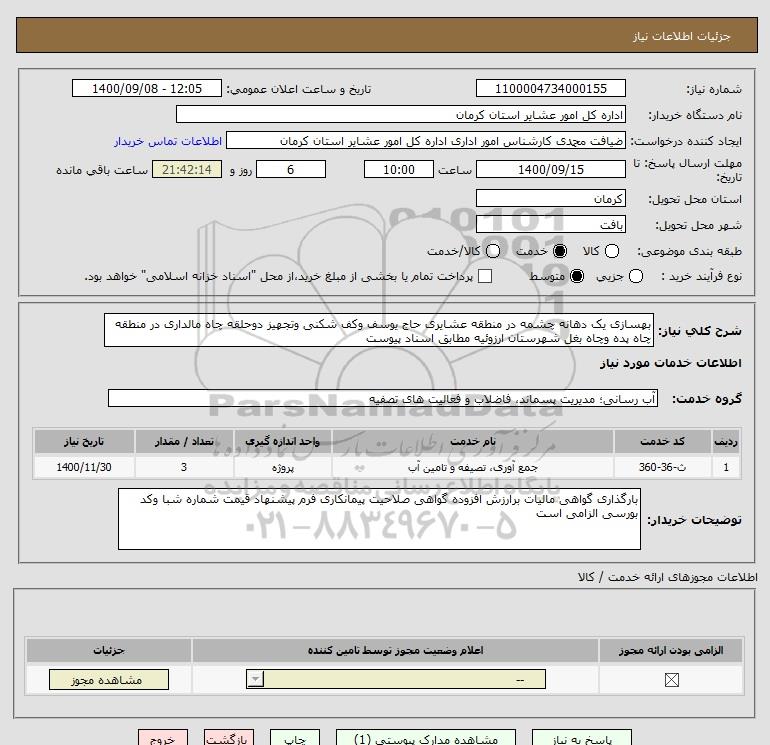The width and height of the screenshot is (770, 745).
Task: Click the توضیحات خریدار notes box
Action: point(379,519)
